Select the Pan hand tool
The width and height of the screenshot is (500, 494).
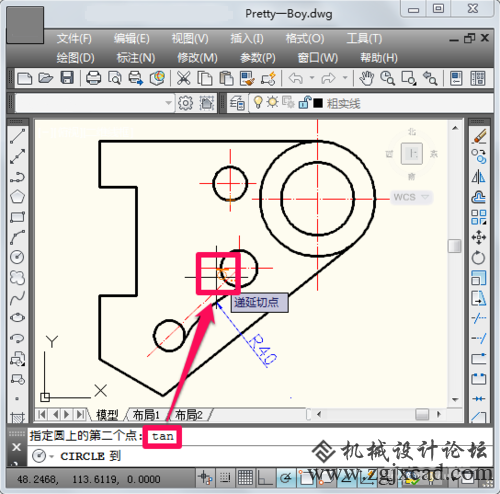tap(367, 78)
